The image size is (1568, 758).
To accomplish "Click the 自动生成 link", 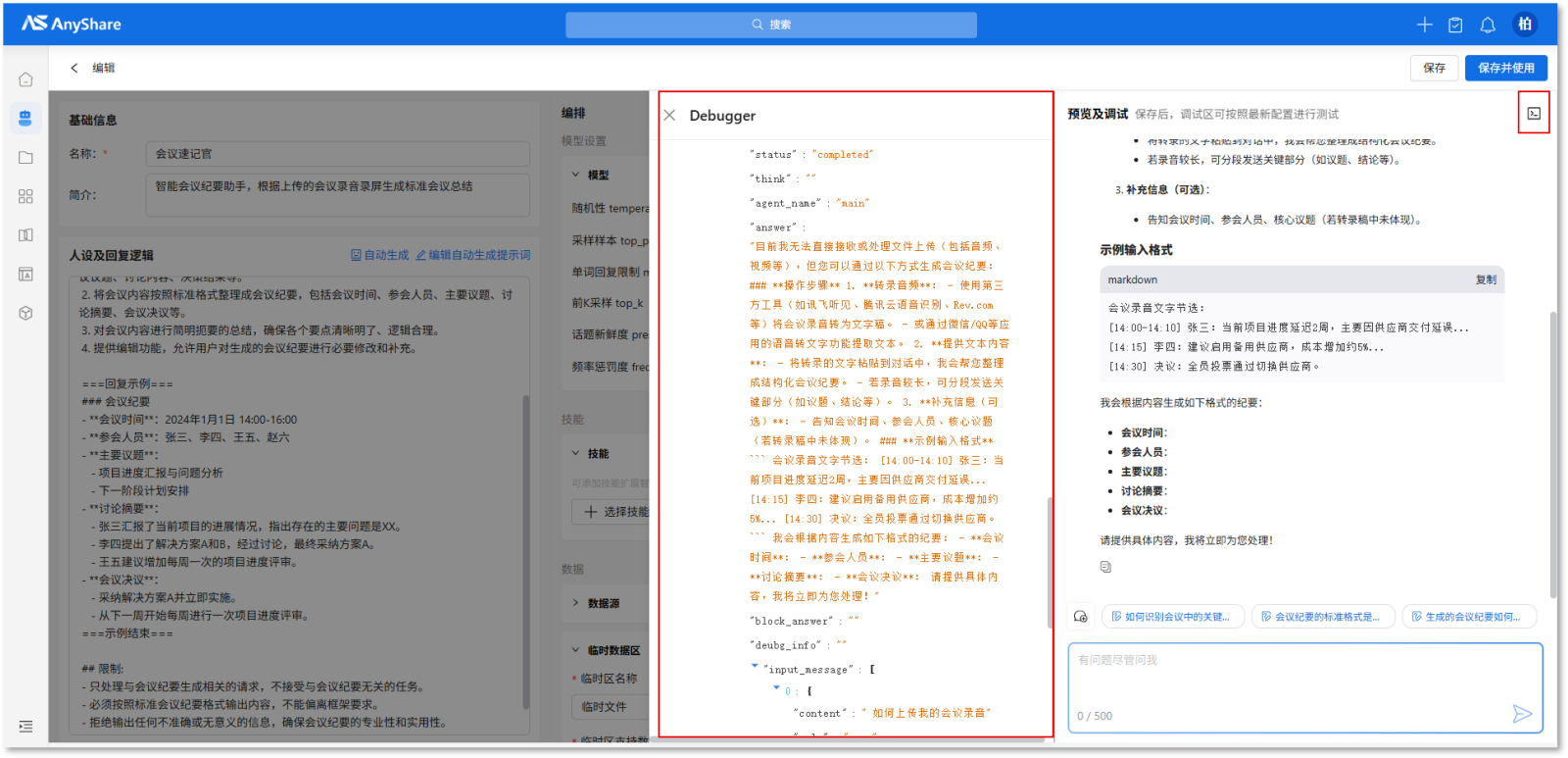I will [380, 255].
